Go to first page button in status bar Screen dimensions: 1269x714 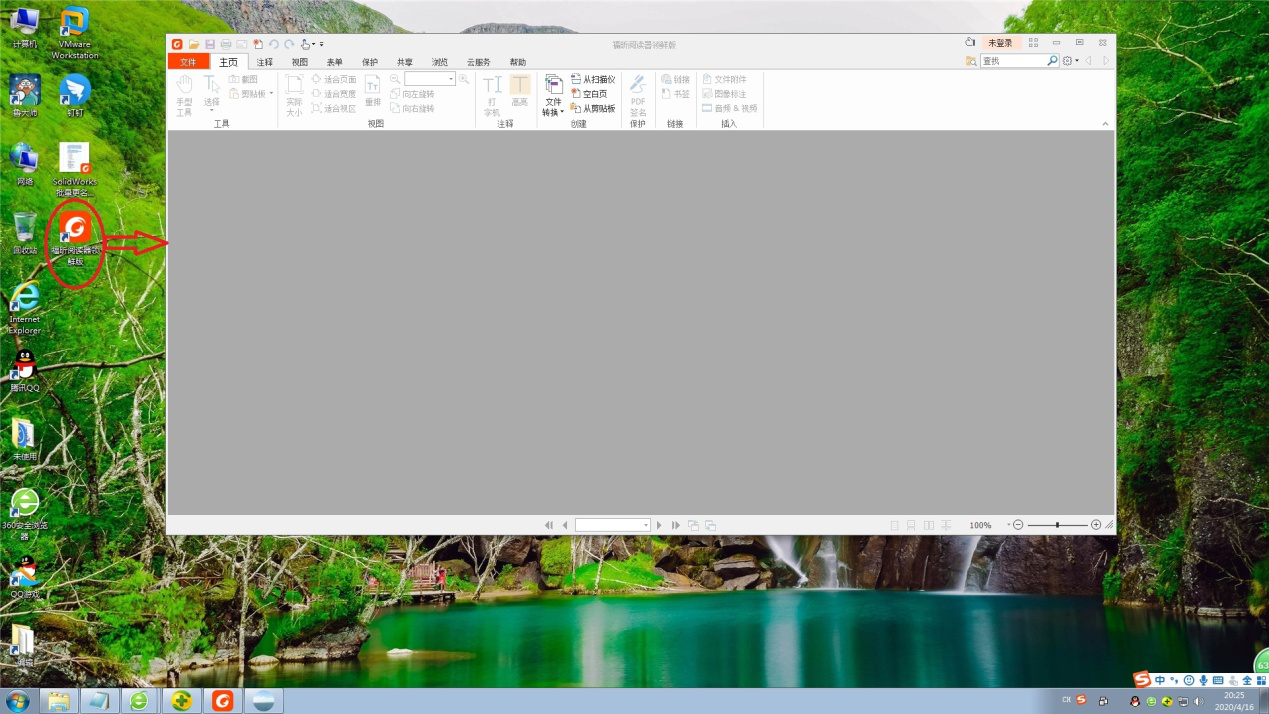tap(549, 525)
